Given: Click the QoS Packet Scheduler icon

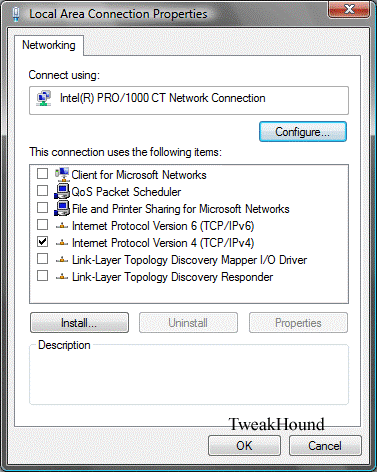Looking at the screenshot, I should (x=62, y=191).
